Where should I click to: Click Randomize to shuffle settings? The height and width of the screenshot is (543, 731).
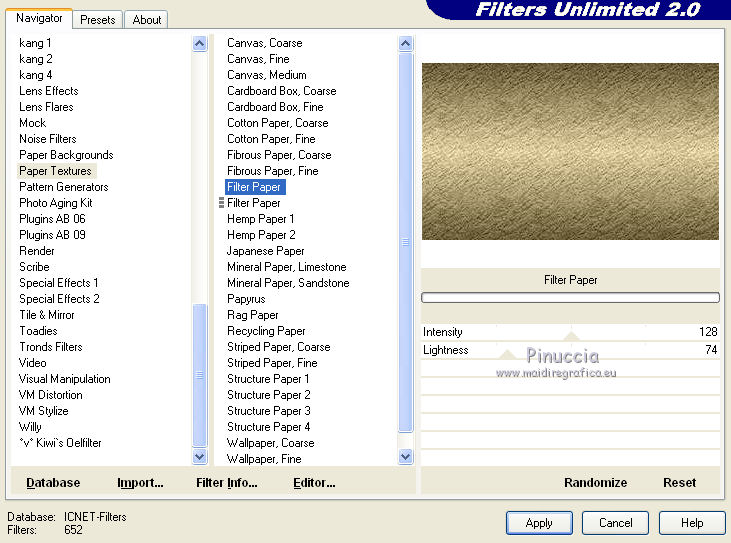coord(595,482)
